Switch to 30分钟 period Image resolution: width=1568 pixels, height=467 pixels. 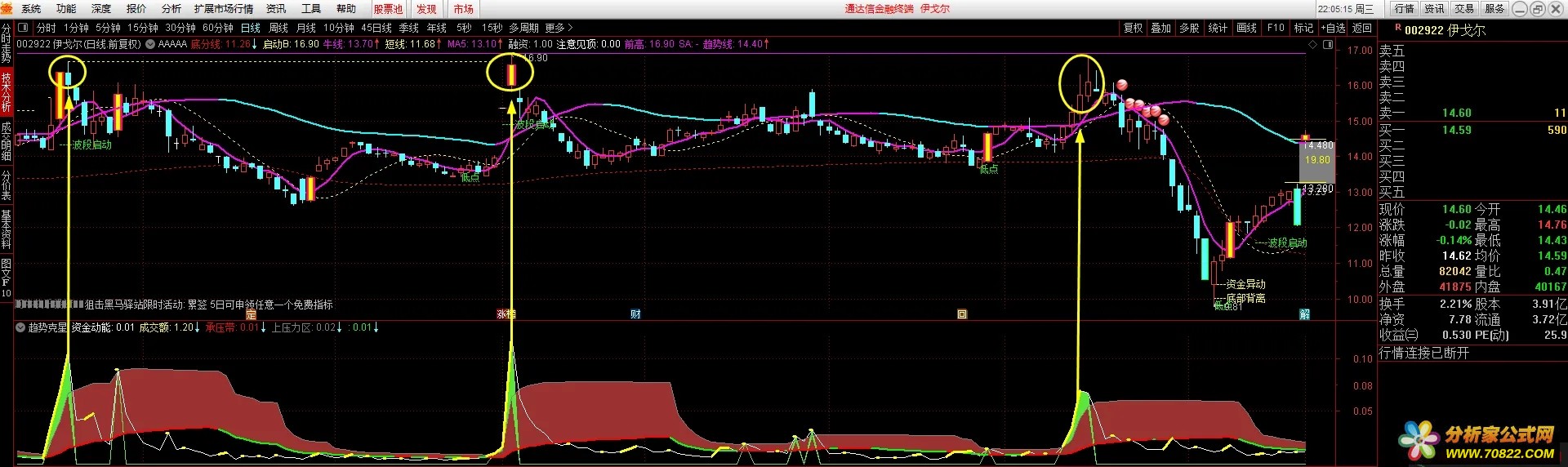(x=180, y=28)
